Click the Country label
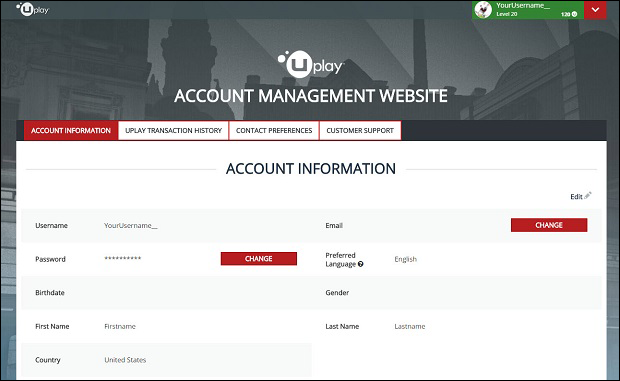 click(47, 360)
